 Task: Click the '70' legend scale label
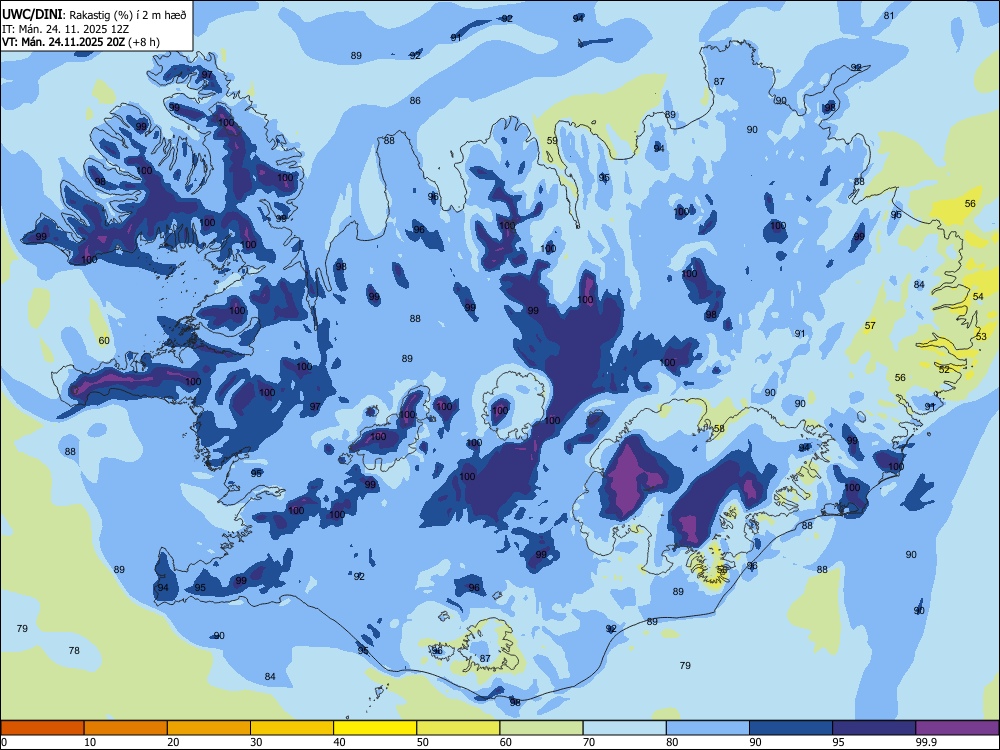coord(589,742)
